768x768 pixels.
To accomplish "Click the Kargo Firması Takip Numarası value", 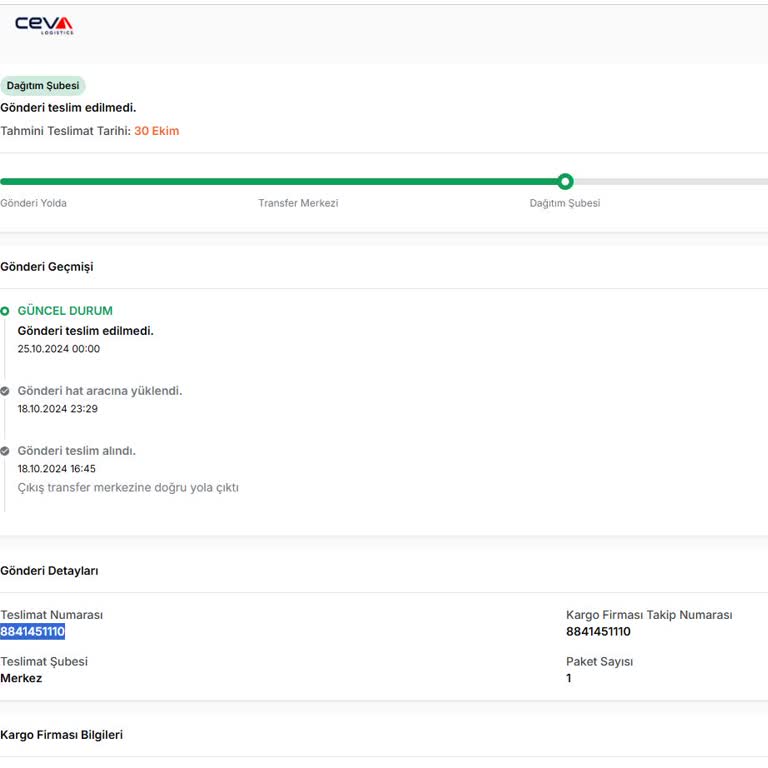I will pyautogui.click(x=598, y=631).
